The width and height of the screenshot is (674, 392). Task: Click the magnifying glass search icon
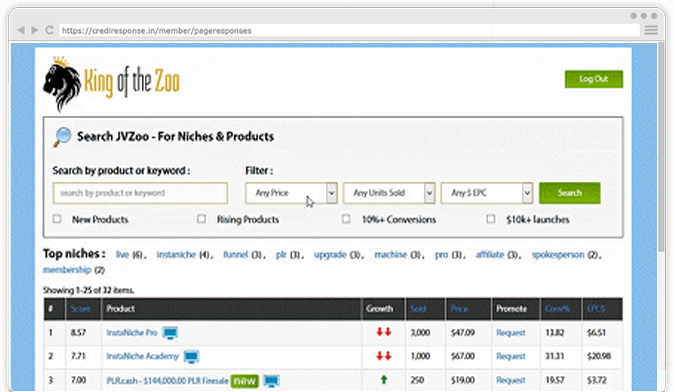click(x=62, y=137)
